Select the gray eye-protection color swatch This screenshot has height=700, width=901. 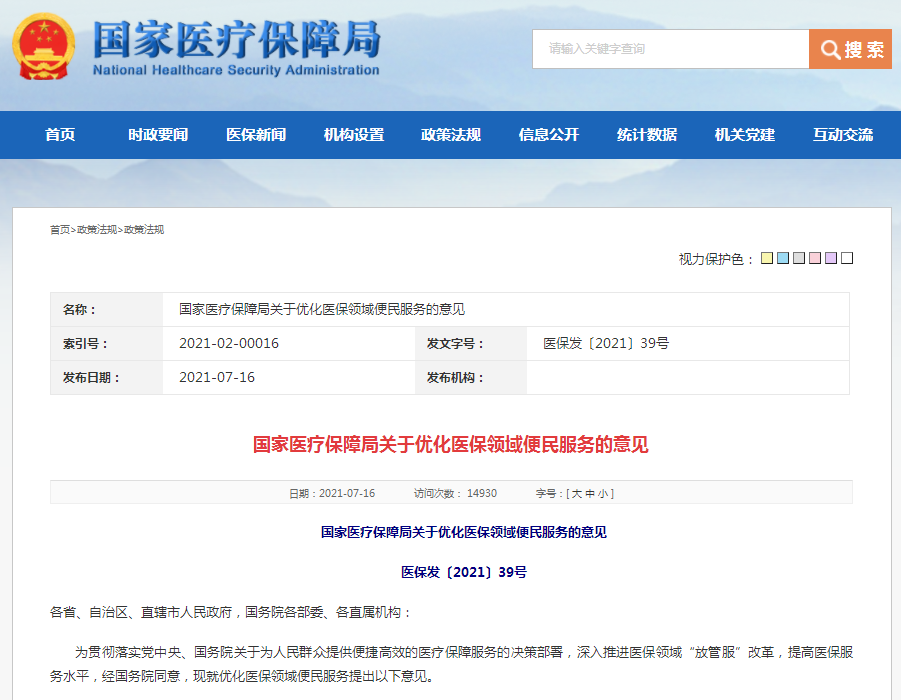tap(799, 258)
